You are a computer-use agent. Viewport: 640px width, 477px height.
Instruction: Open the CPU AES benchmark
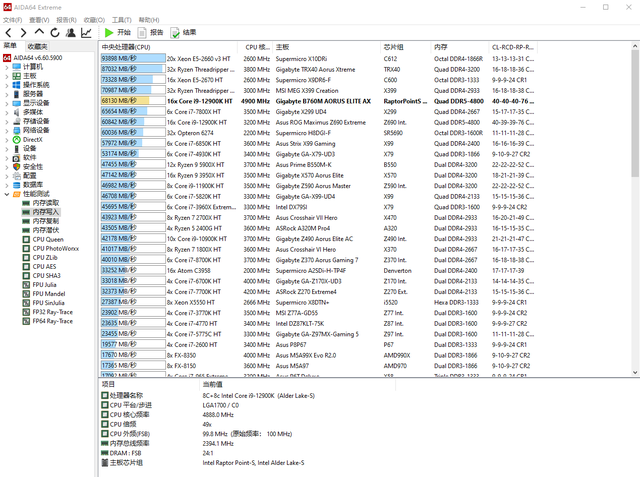pyautogui.click(x=40, y=266)
